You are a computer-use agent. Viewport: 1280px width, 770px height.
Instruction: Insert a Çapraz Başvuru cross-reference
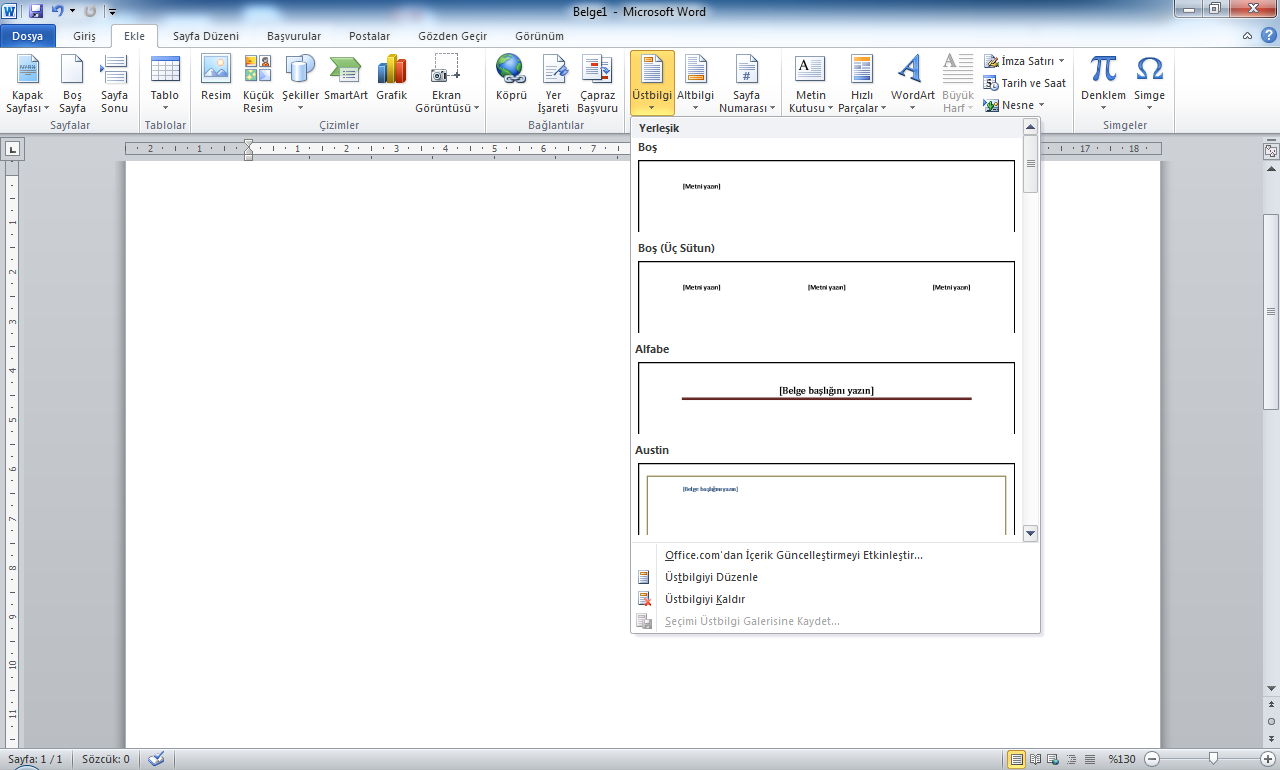597,84
